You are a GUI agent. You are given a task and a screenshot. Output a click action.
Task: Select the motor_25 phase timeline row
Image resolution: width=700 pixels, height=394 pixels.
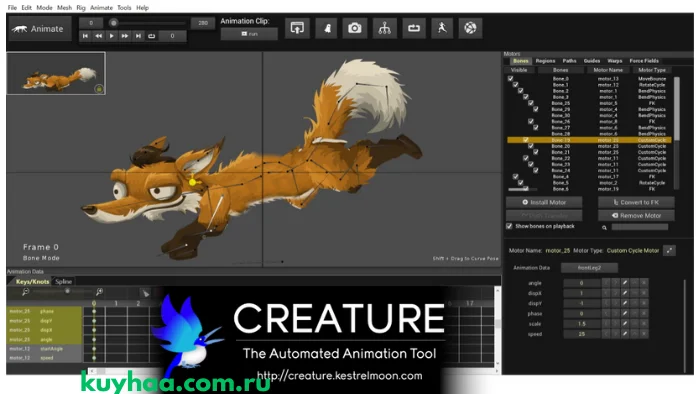(44, 311)
